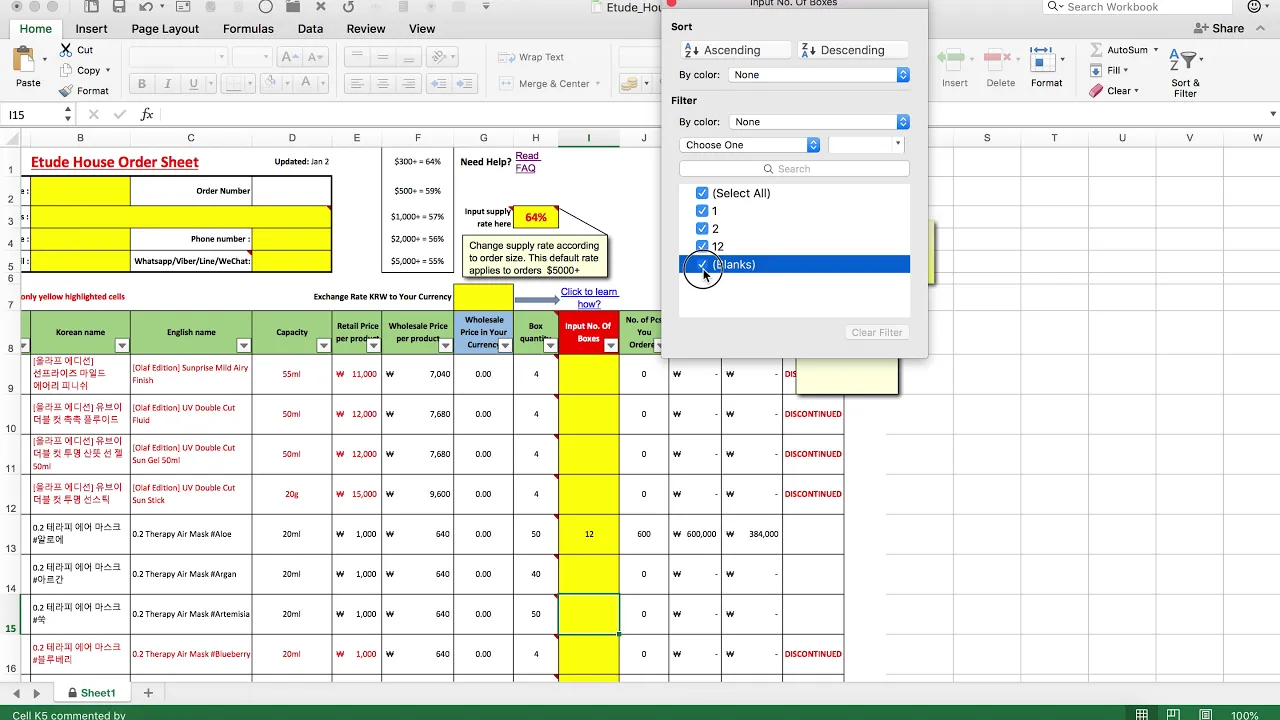
Task: Click the increase font size icon
Action: coord(290,57)
